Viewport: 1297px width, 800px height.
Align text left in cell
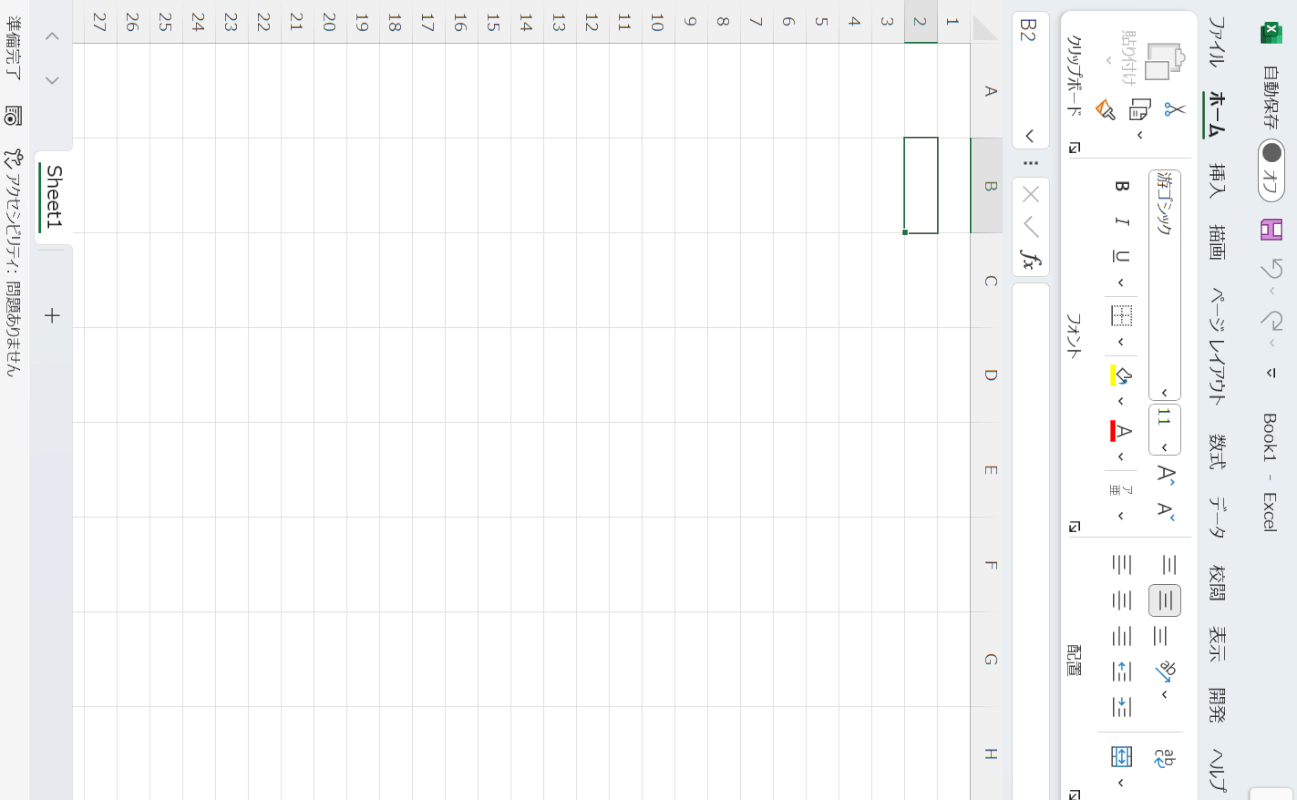point(1121,565)
